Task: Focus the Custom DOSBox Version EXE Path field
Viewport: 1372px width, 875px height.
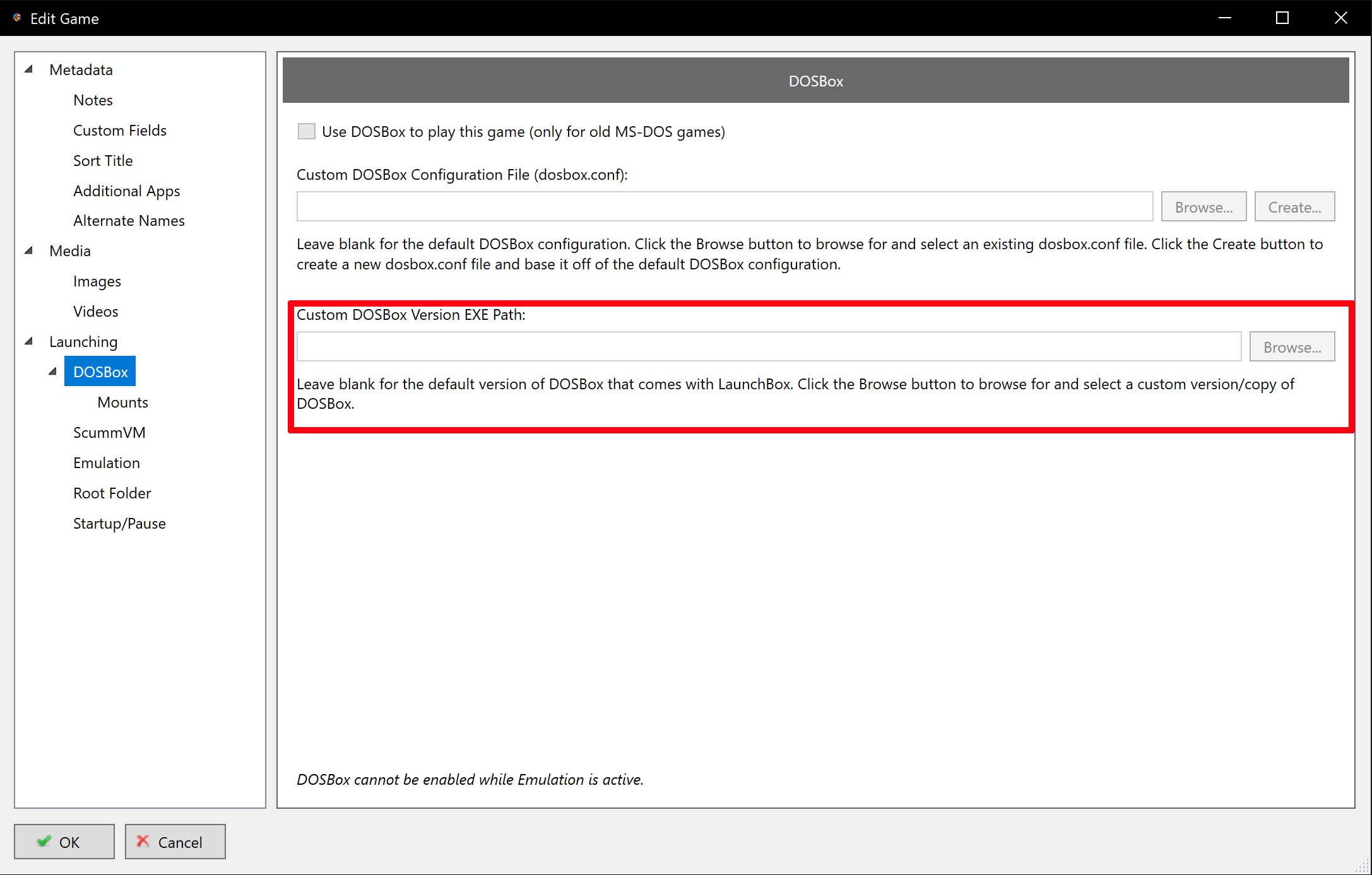Action: [769, 347]
